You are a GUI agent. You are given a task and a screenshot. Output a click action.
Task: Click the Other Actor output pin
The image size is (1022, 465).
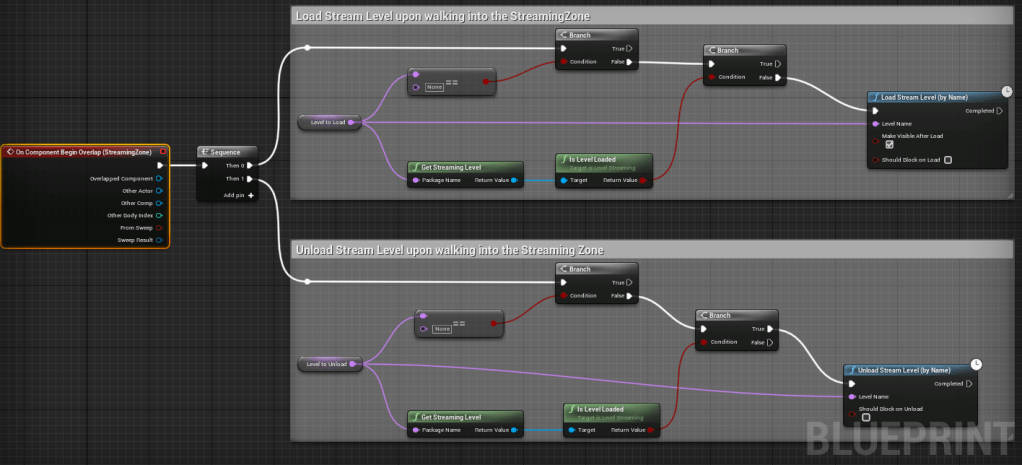pos(159,190)
